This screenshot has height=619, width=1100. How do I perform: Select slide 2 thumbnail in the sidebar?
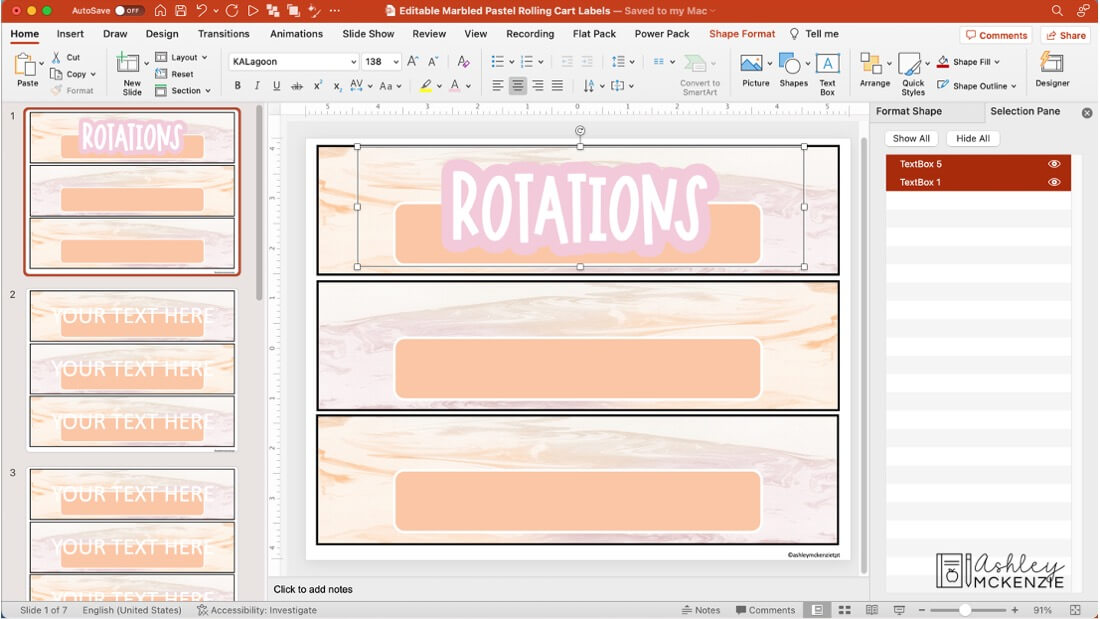(x=131, y=368)
